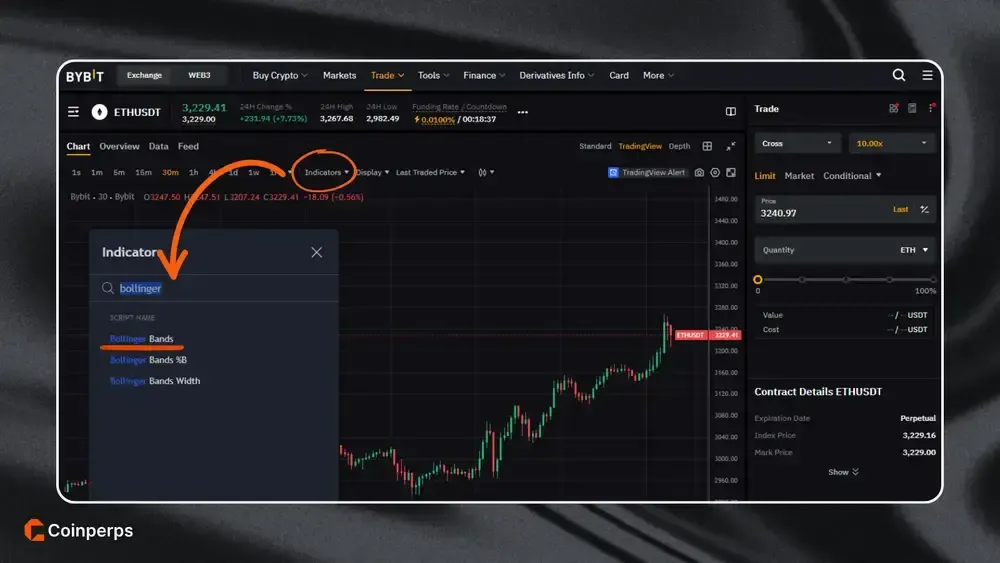The height and width of the screenshot is (563, 1000).
Task: Select the 1m timeframe
Action: click(x=97, y=172)
